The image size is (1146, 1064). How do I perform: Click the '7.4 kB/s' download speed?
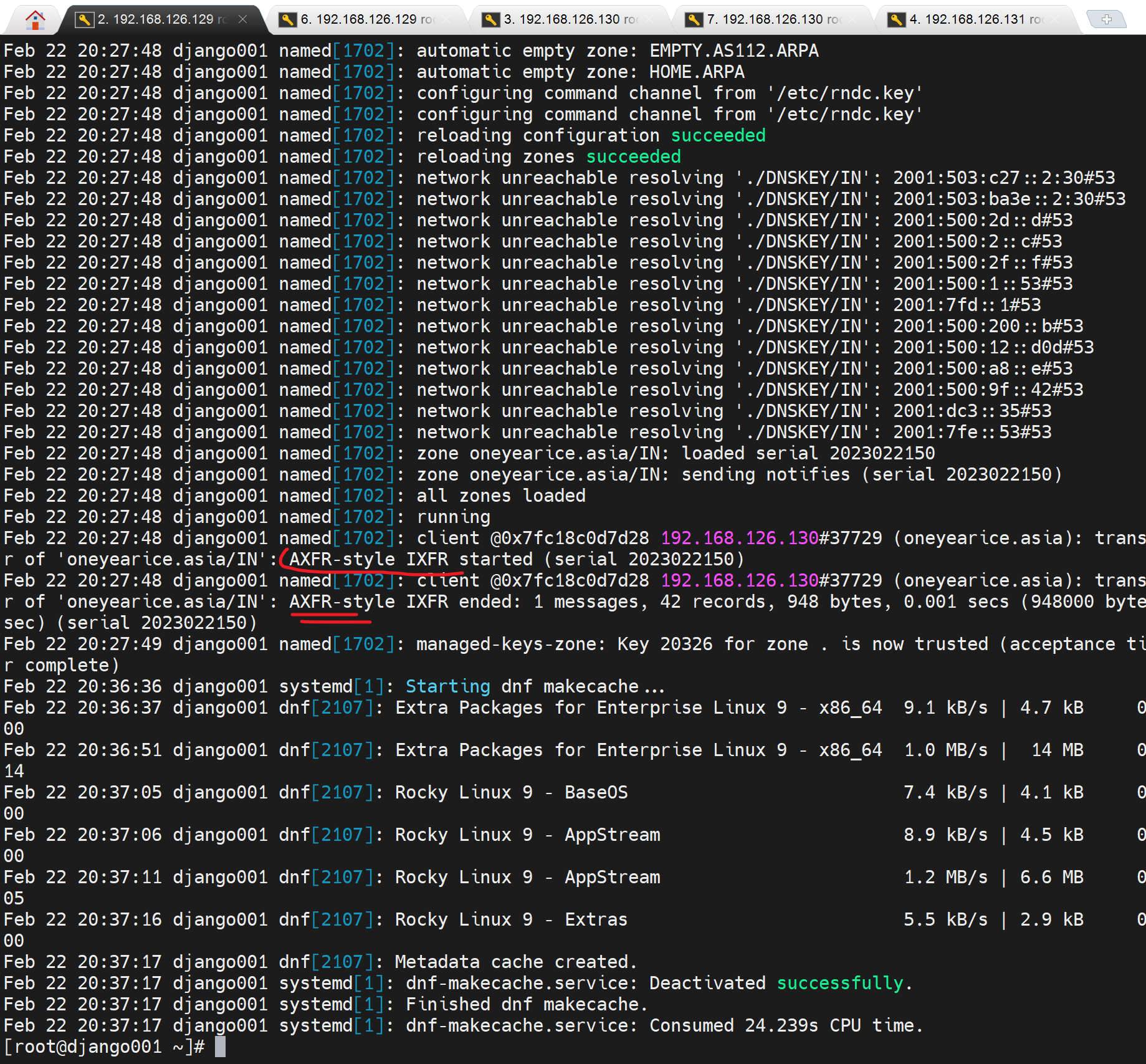pos(946,793)
